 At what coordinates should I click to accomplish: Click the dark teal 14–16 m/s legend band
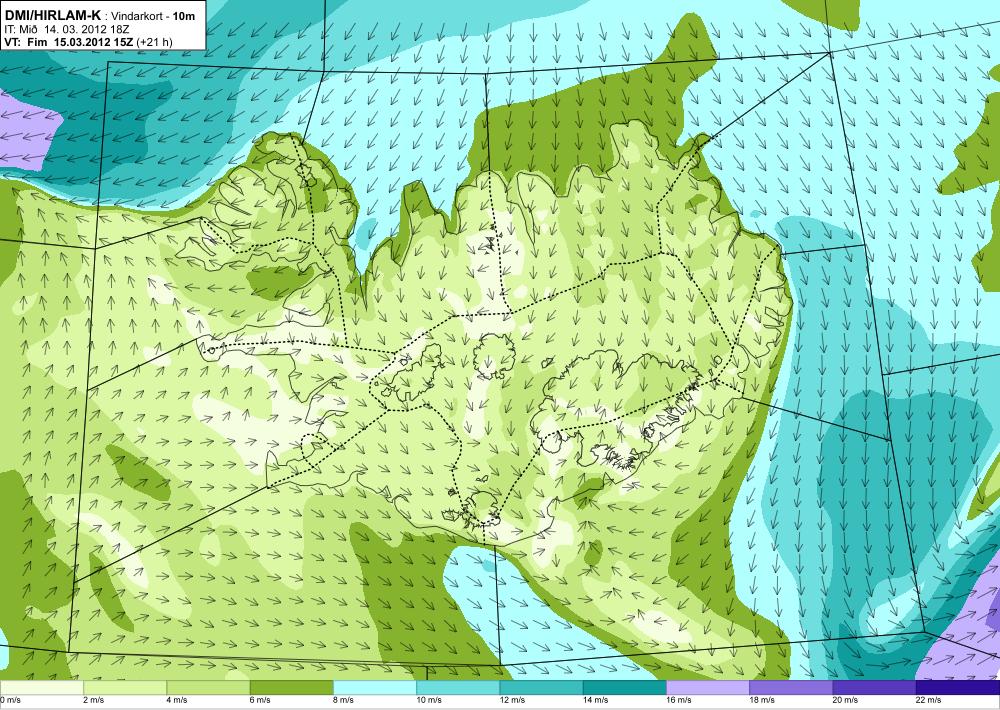[625, 688]
